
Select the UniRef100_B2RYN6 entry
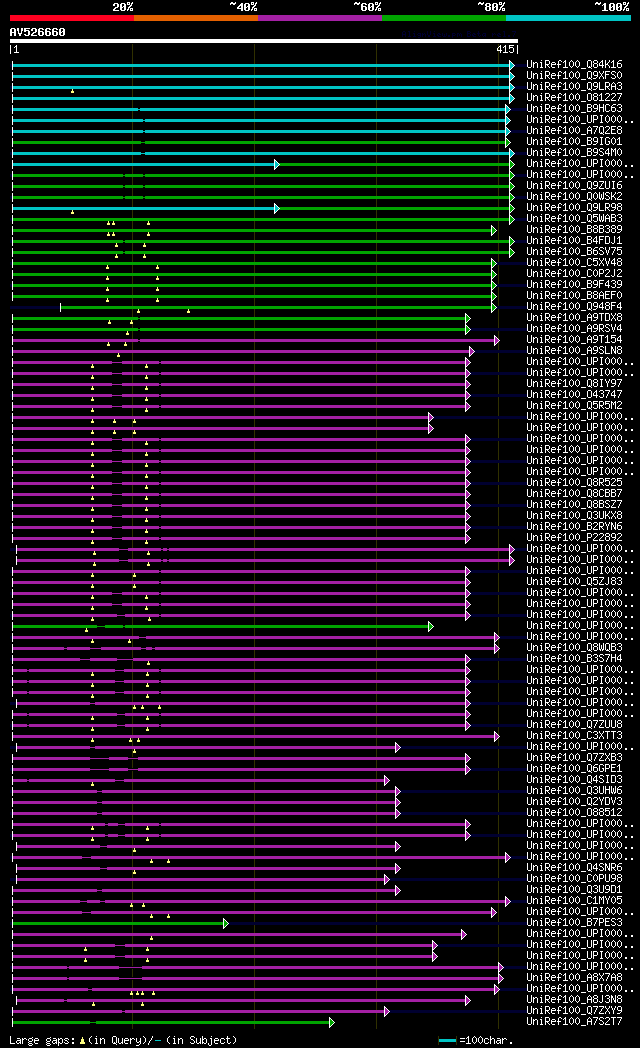pos(574,527)
